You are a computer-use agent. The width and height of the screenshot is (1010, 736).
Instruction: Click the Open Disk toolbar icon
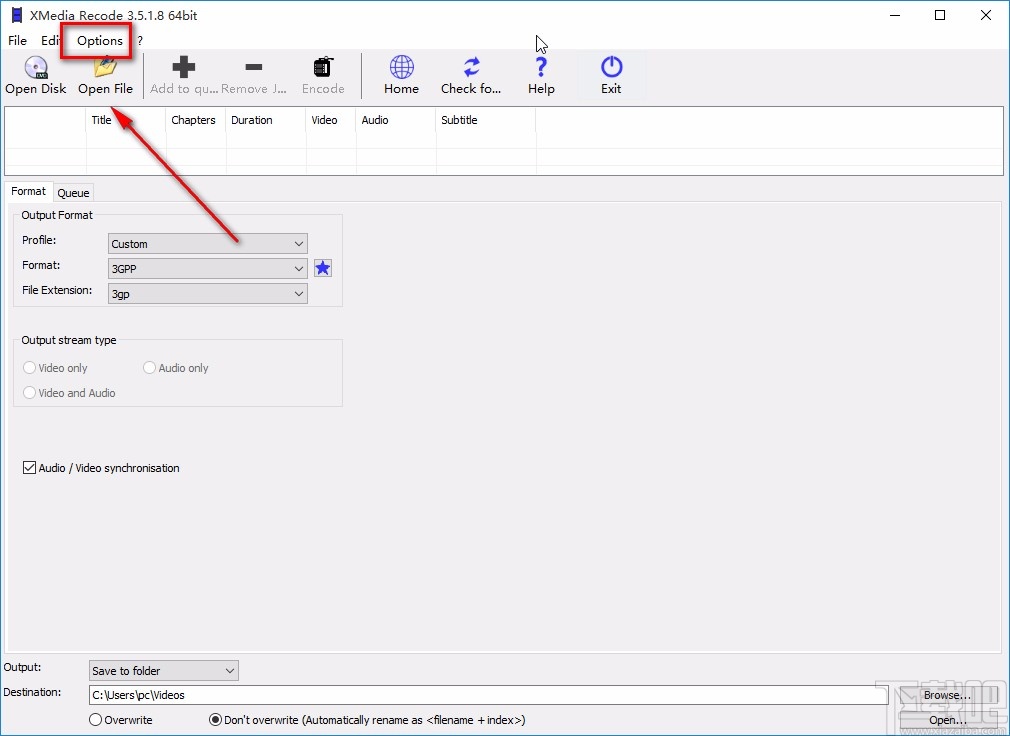pyautogui.click(x=35, y=69)
